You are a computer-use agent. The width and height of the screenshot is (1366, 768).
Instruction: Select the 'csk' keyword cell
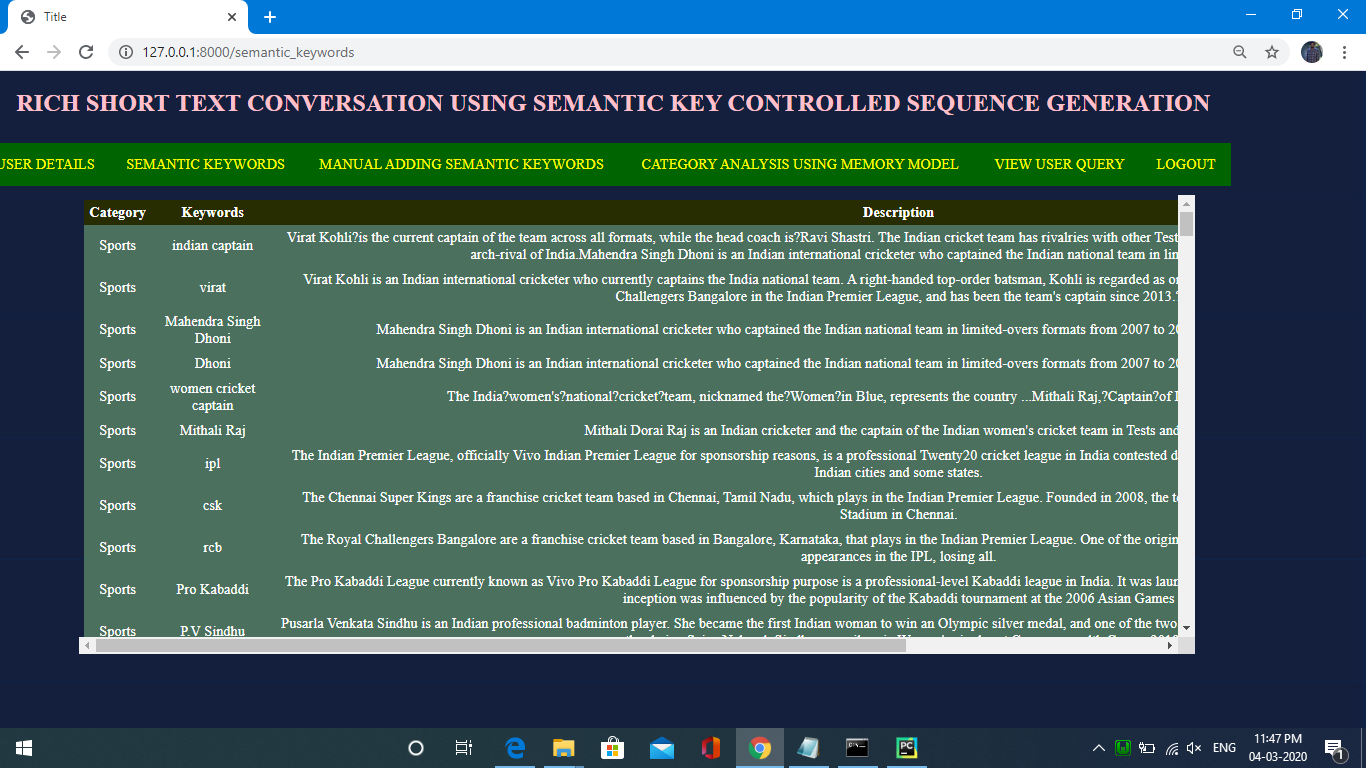click(212, 505)
